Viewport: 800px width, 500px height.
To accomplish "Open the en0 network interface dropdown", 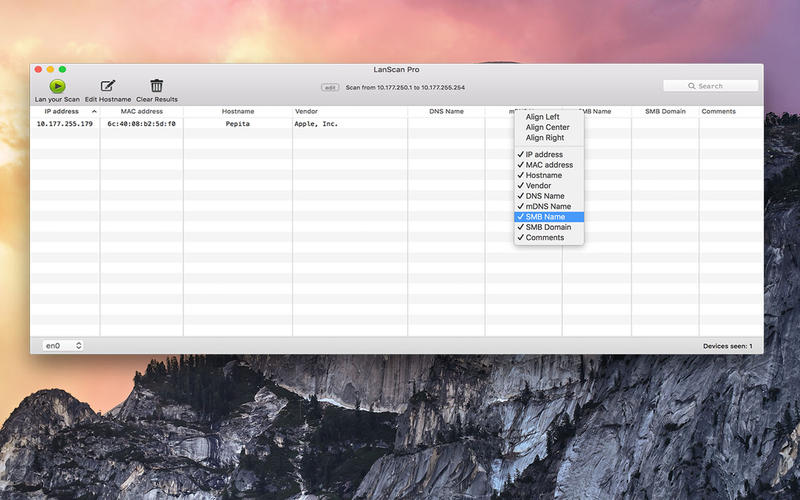I will point(64,346).
